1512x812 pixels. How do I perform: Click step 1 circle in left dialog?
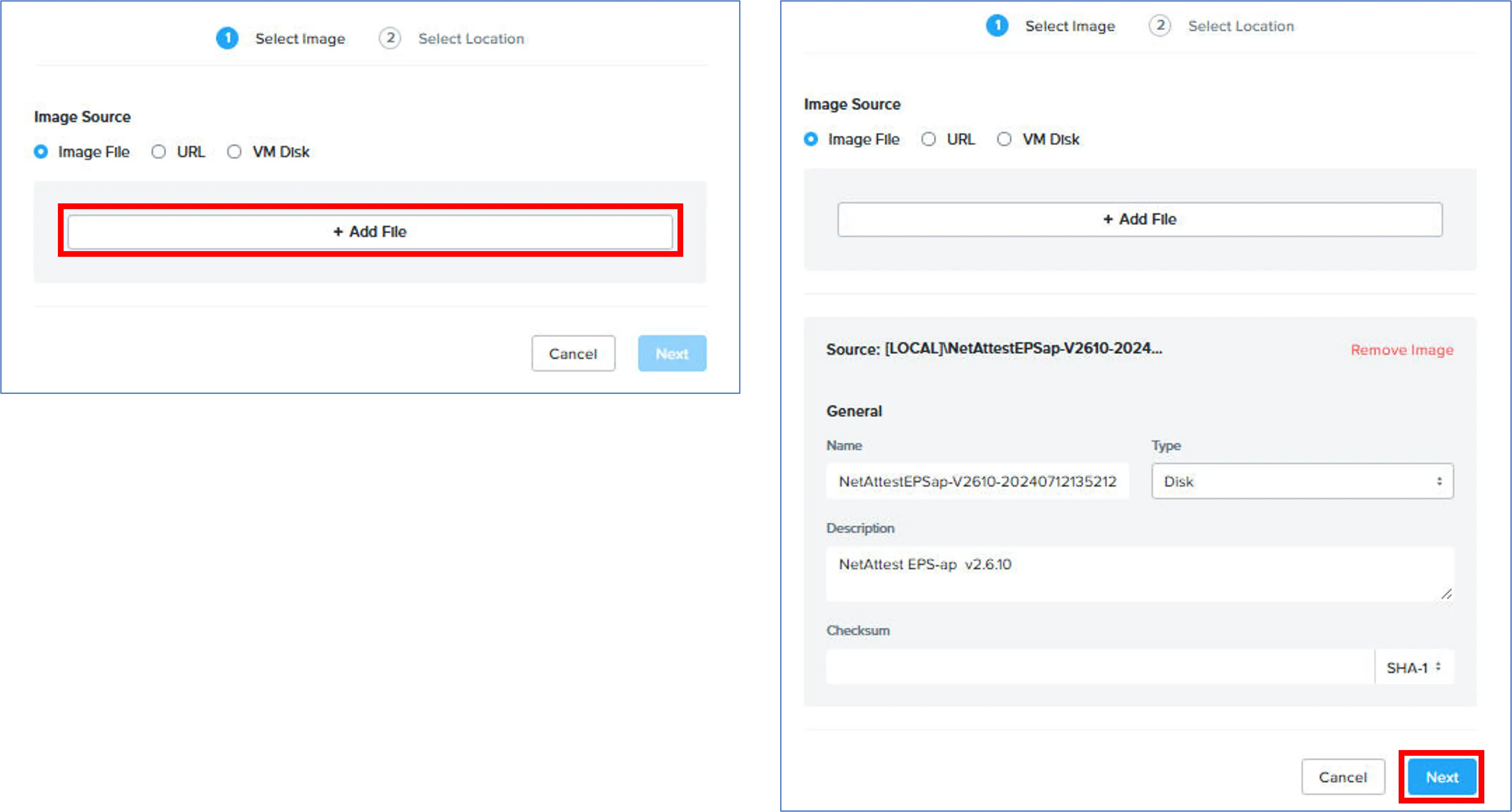click(x=227, y=38)
